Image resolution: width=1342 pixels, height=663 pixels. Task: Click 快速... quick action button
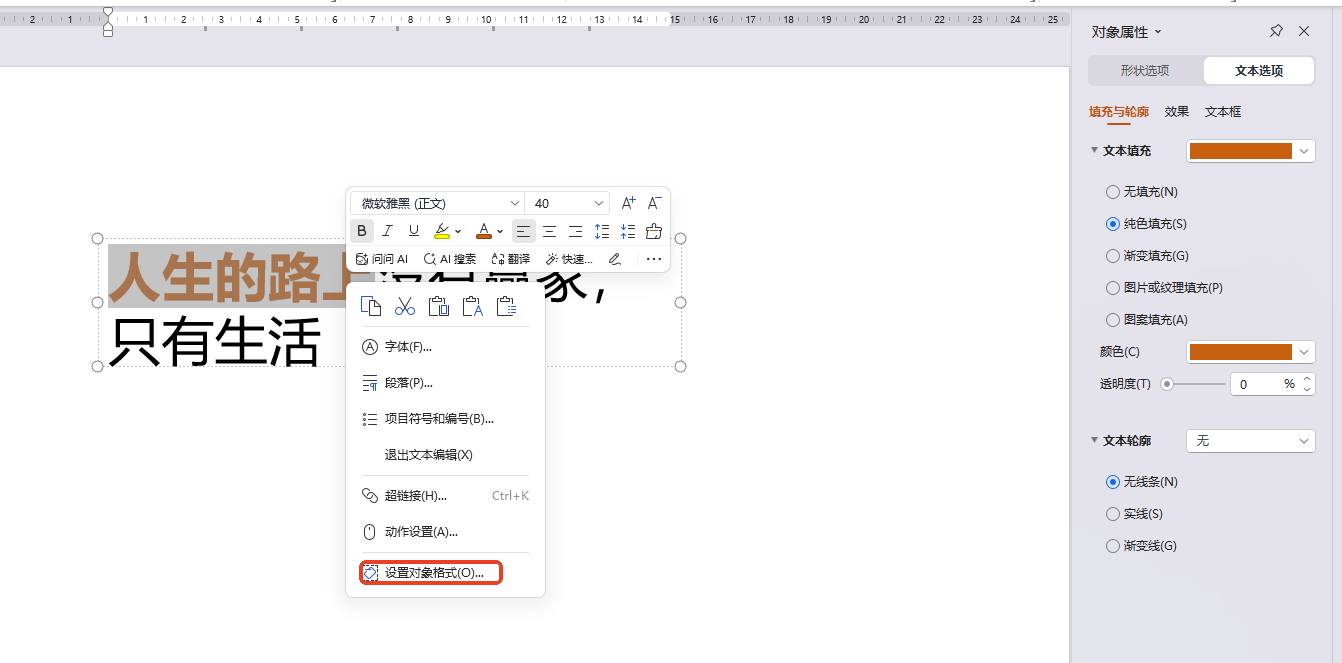coord(569,259)
